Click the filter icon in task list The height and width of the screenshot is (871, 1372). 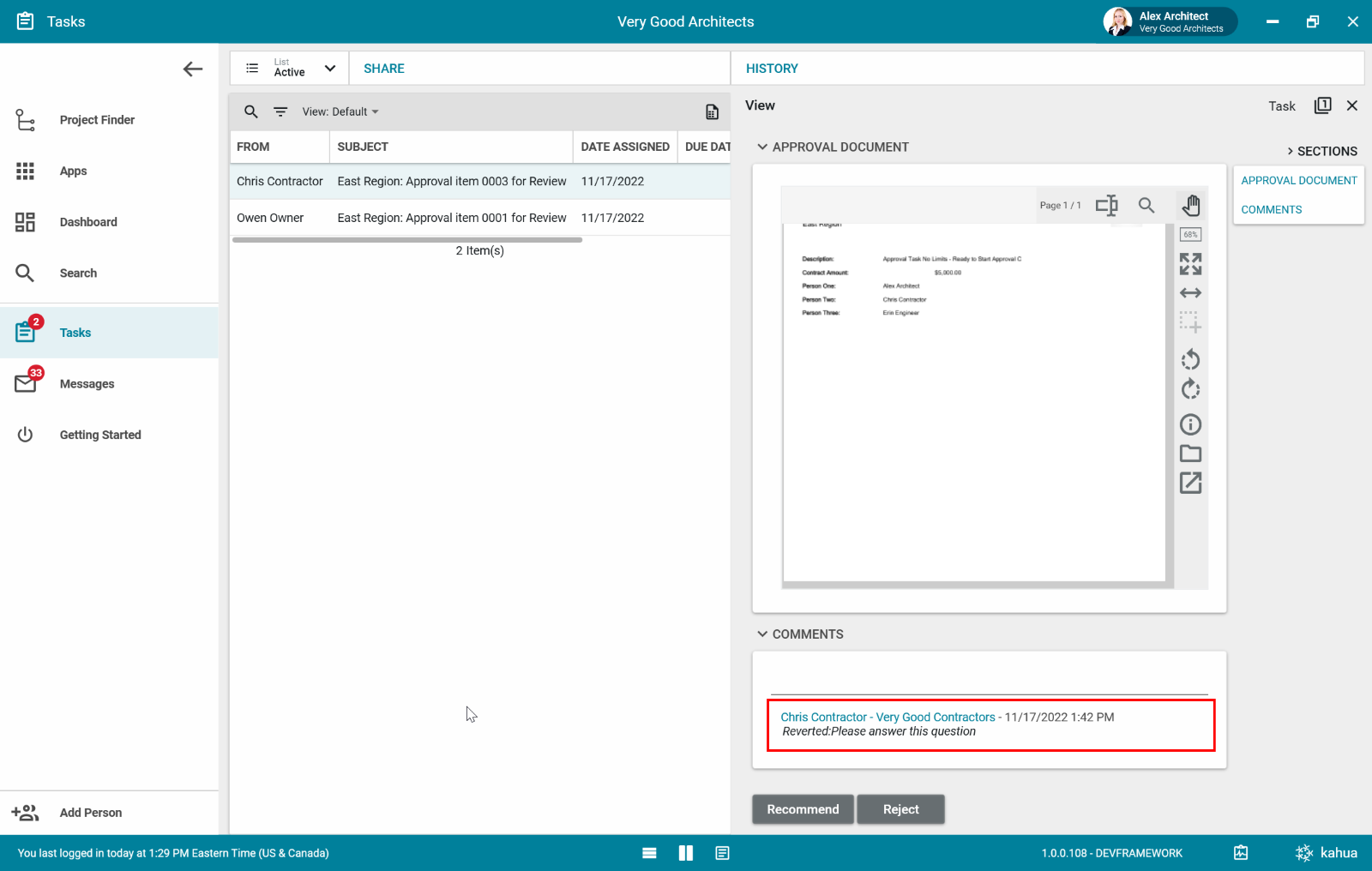(280, 111)
